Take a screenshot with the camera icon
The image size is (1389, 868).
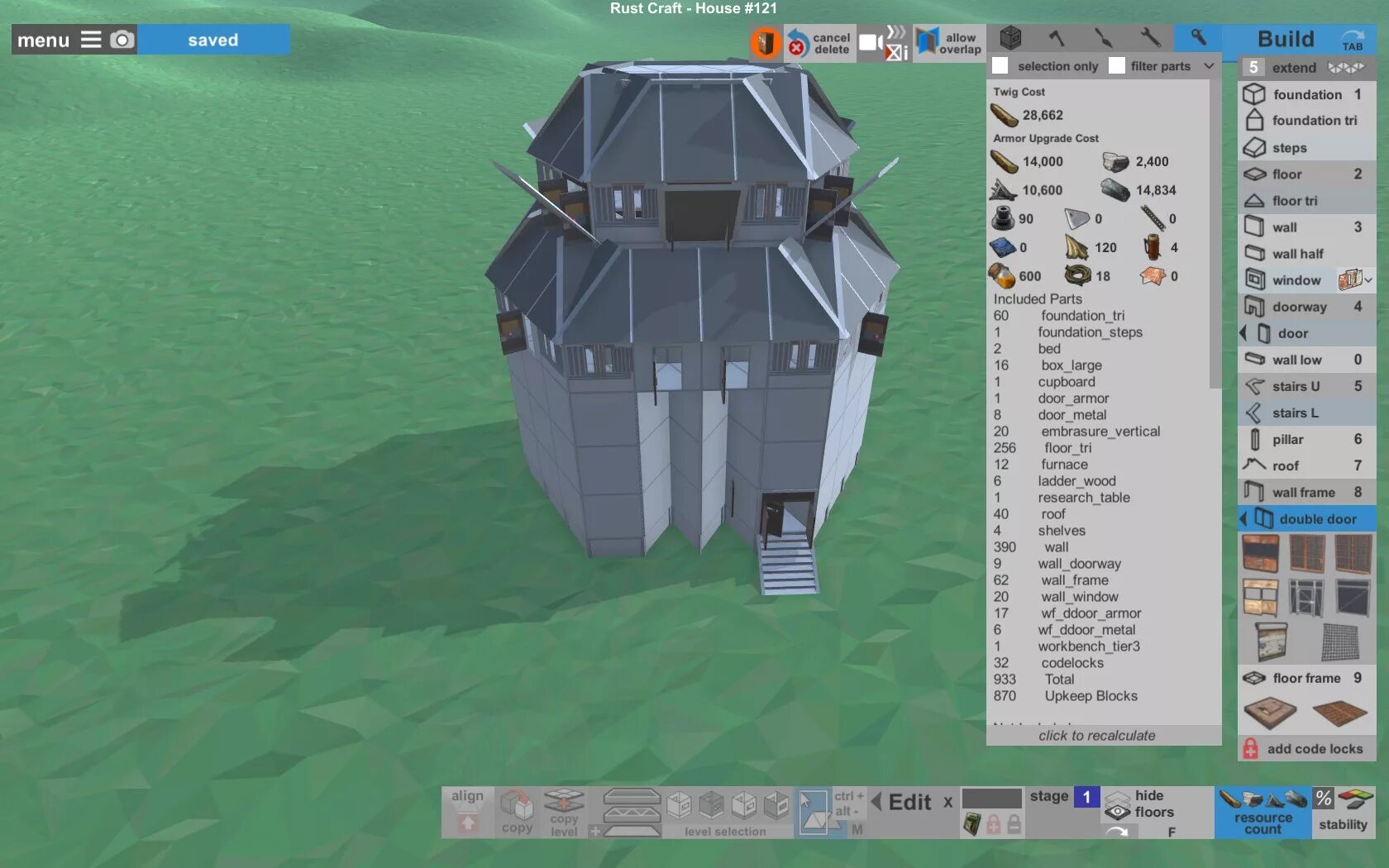(122, 40)
